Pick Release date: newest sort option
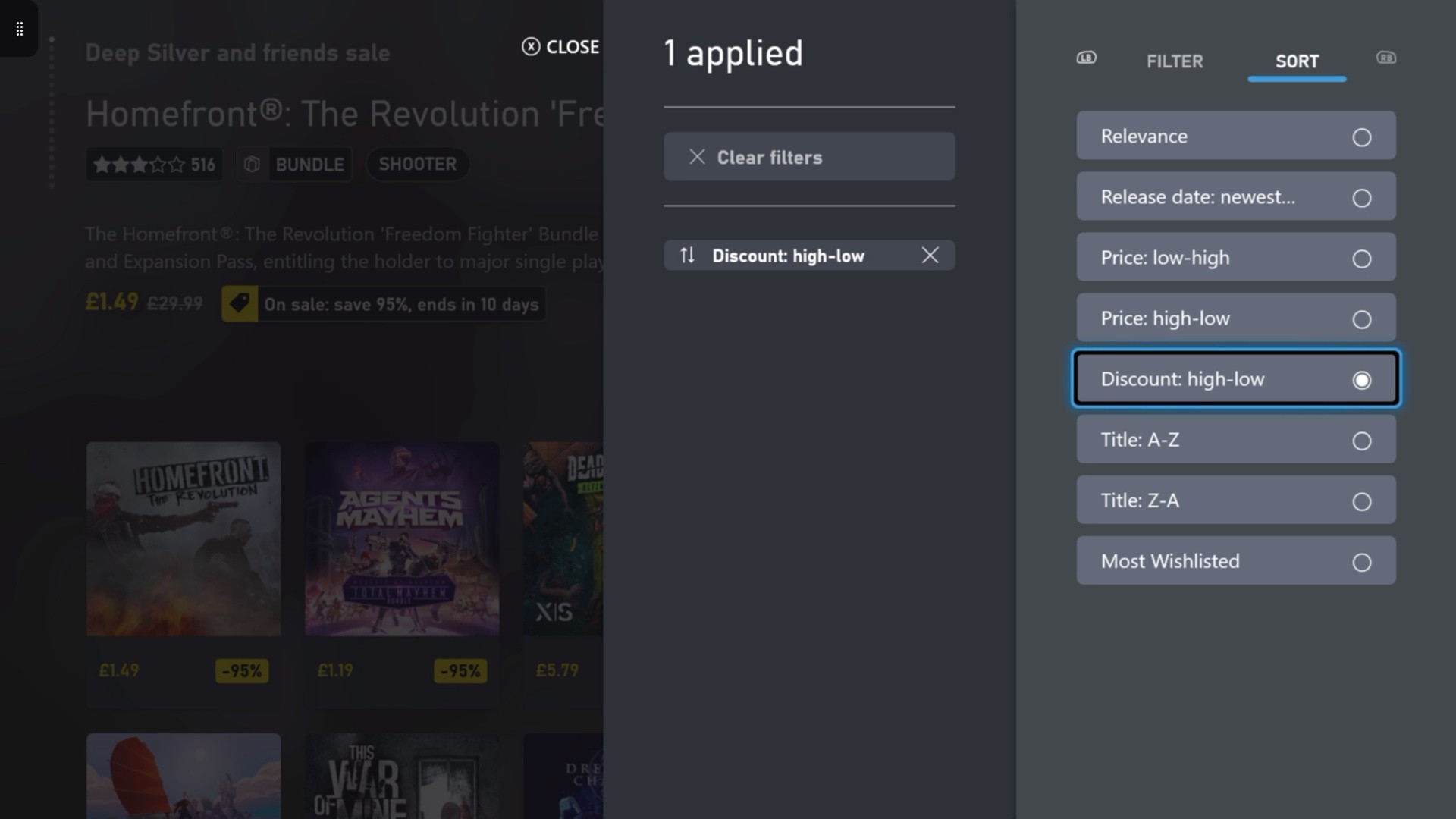Viewport: 1456px width, 819px height. pos(1235,197)
